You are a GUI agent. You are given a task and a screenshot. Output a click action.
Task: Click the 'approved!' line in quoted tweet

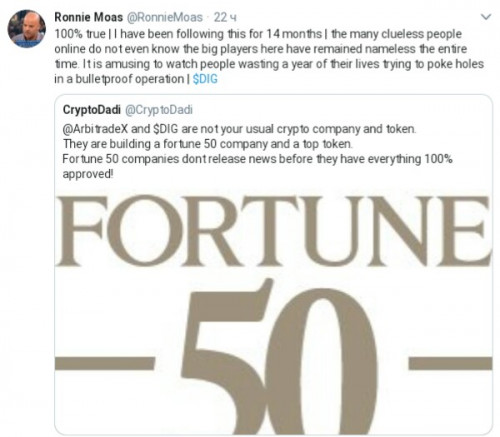pos(88,174)
